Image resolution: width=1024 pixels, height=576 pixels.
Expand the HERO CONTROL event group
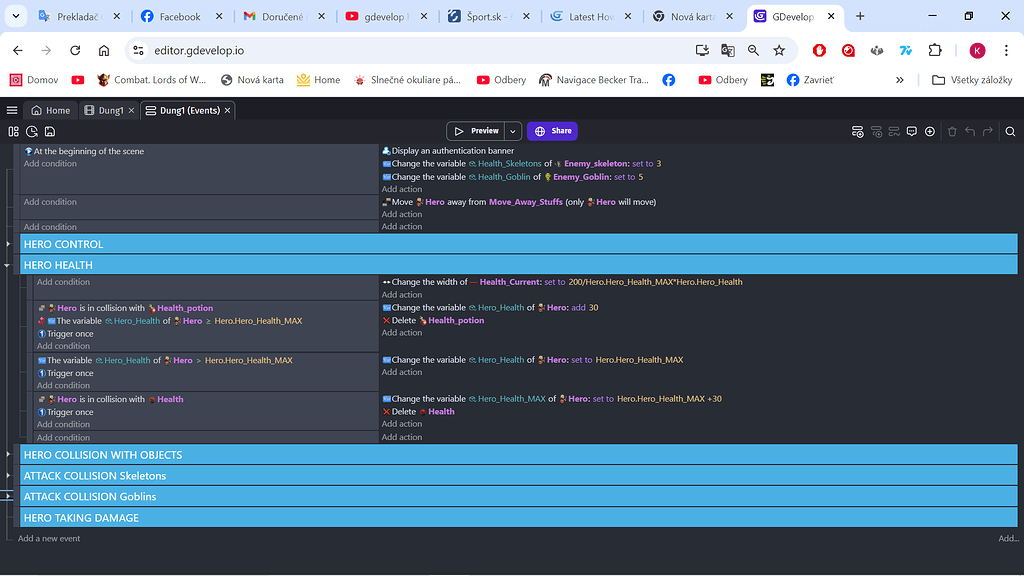tap(8, 244)
